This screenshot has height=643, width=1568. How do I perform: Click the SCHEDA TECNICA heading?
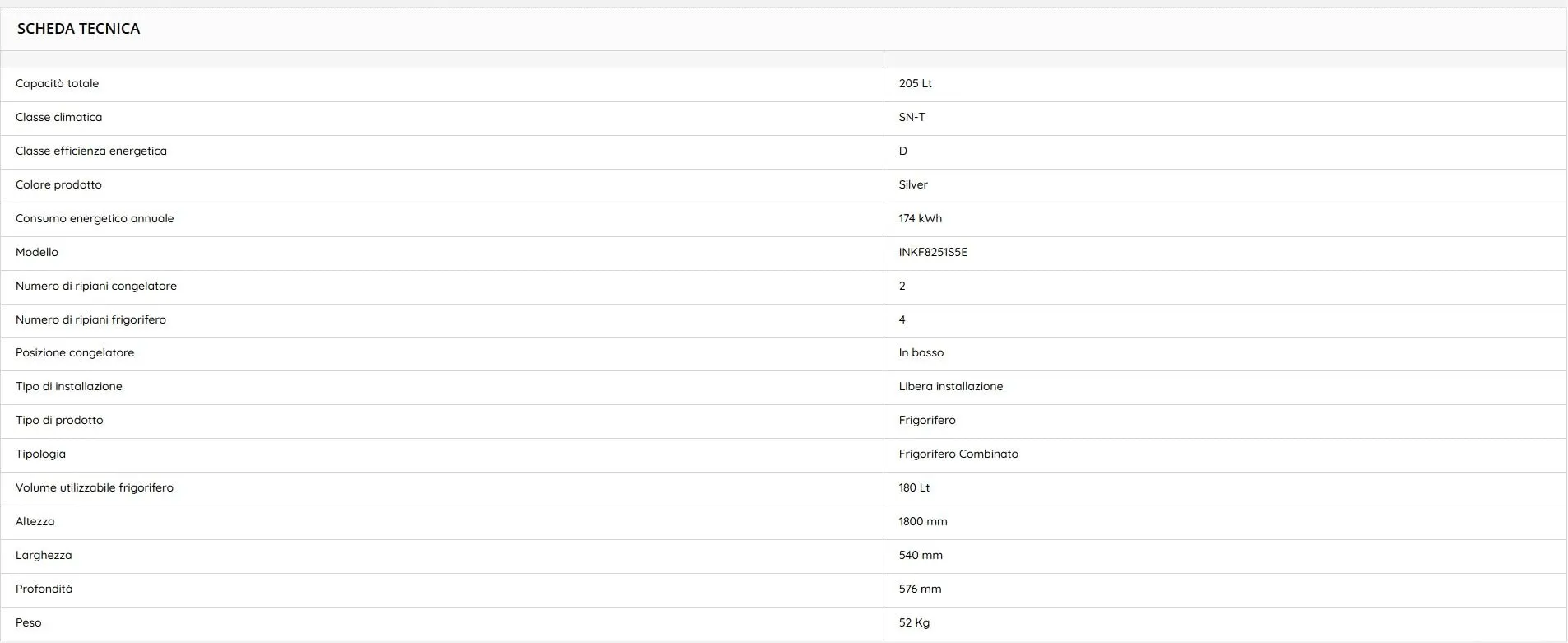tap(78, 29)
